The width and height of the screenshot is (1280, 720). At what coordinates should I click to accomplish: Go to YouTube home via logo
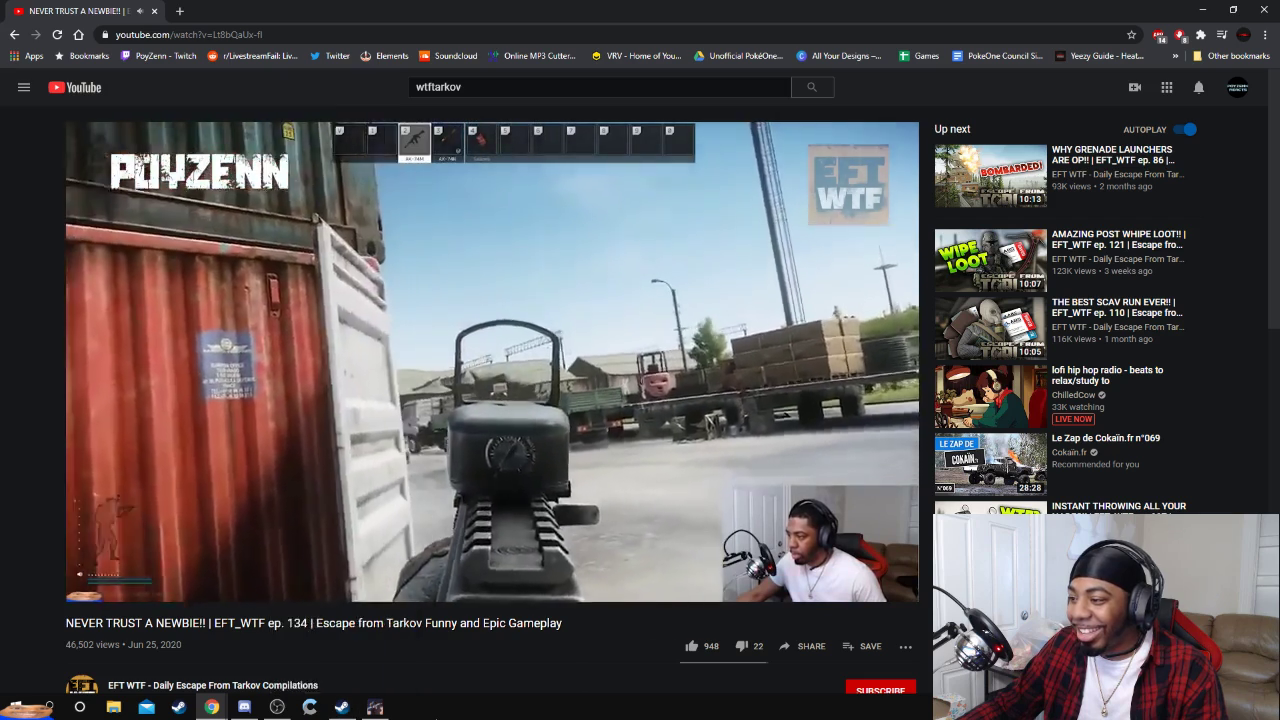click(x=75, y=87)
